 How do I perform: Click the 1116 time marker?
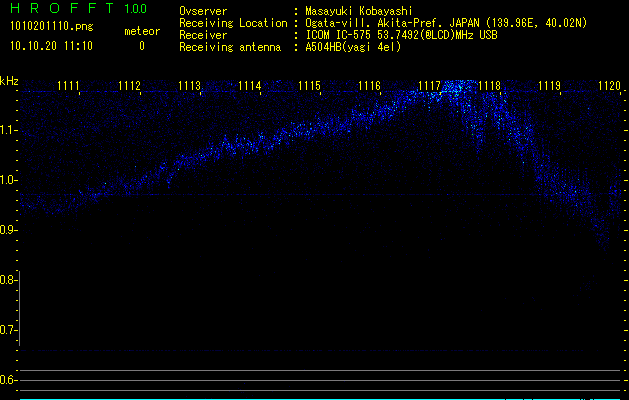click(x=369, y=86)
